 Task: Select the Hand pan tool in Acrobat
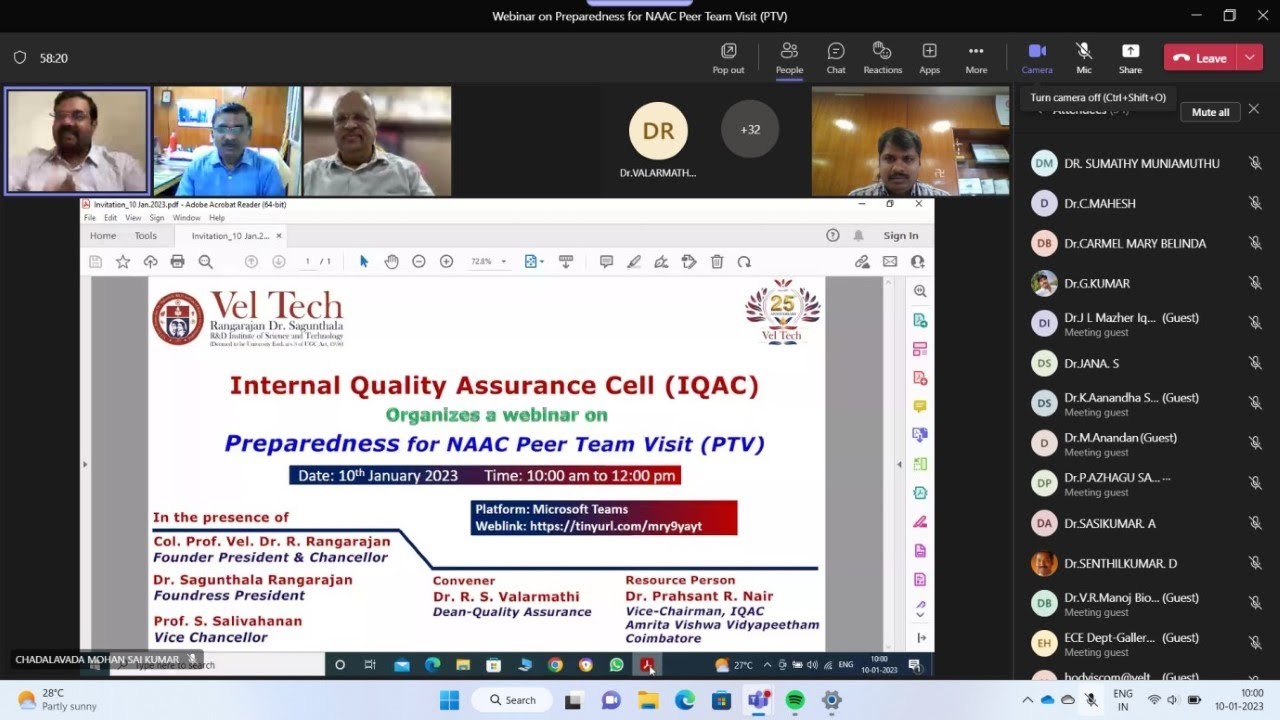391,261
